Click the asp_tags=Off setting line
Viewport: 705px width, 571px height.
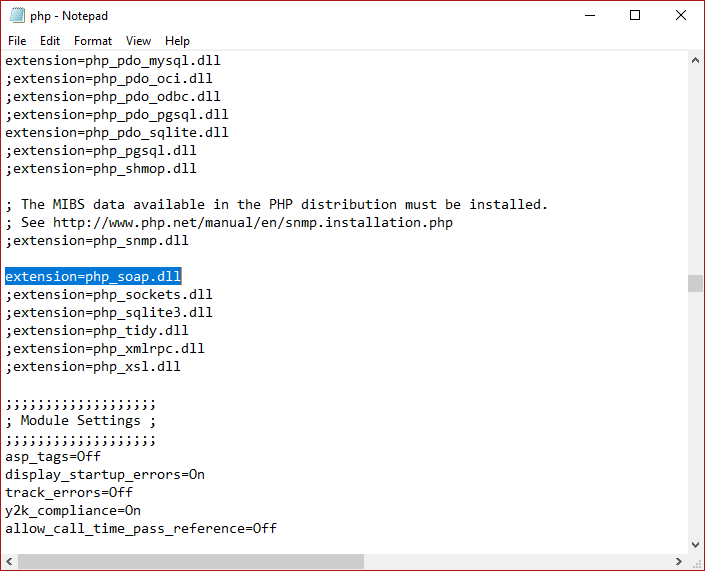click(x=53, y=456)
